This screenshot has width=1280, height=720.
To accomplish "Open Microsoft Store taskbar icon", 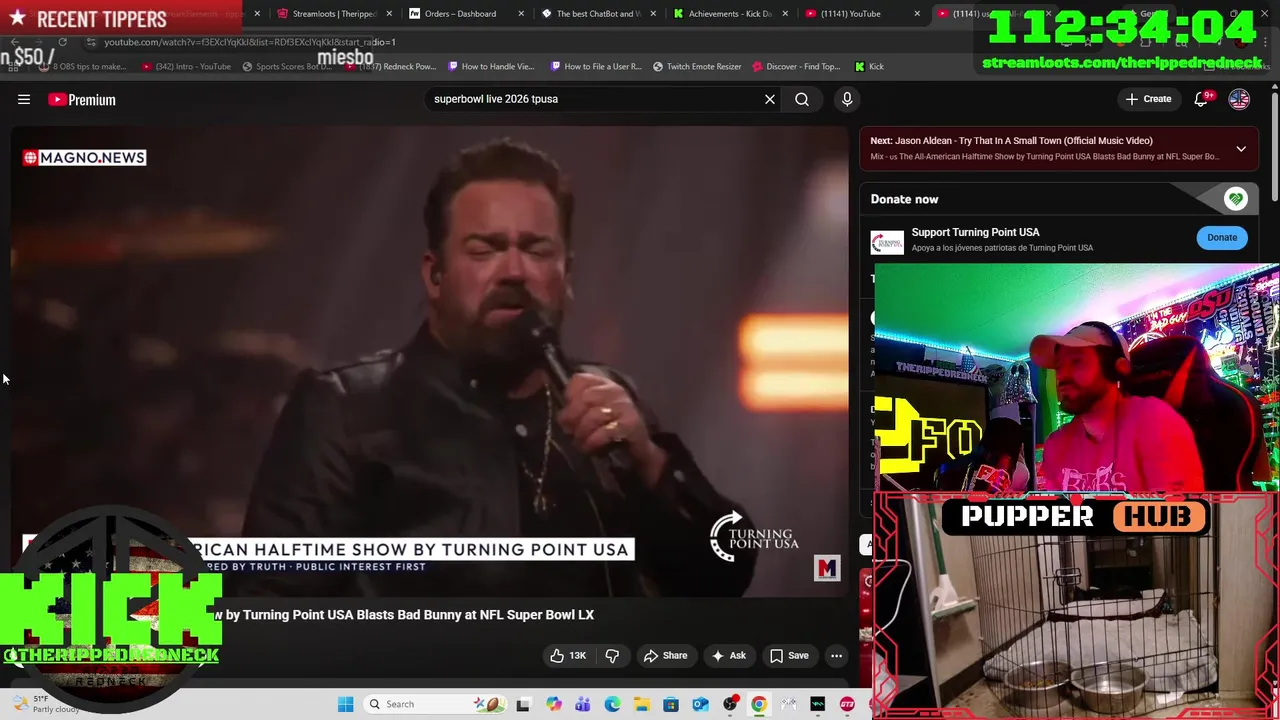I will tap(671, 704).
